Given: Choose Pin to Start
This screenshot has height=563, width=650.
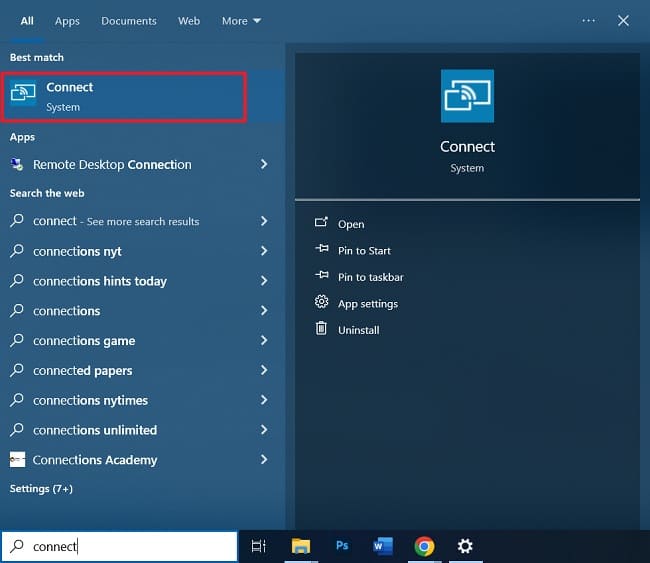Looking at the screenshot, I should click(x=364, y=251).
